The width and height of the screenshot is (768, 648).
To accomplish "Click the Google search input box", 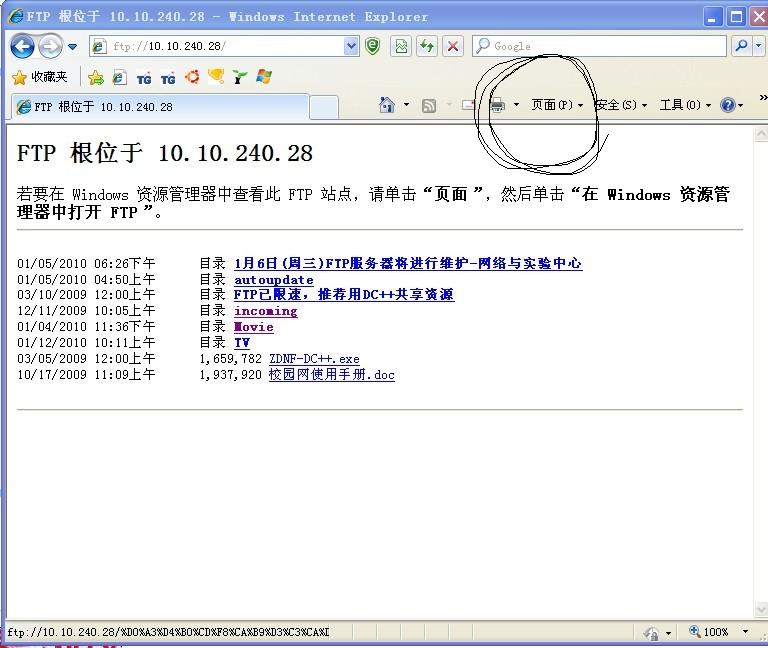I will pos(600,46).
